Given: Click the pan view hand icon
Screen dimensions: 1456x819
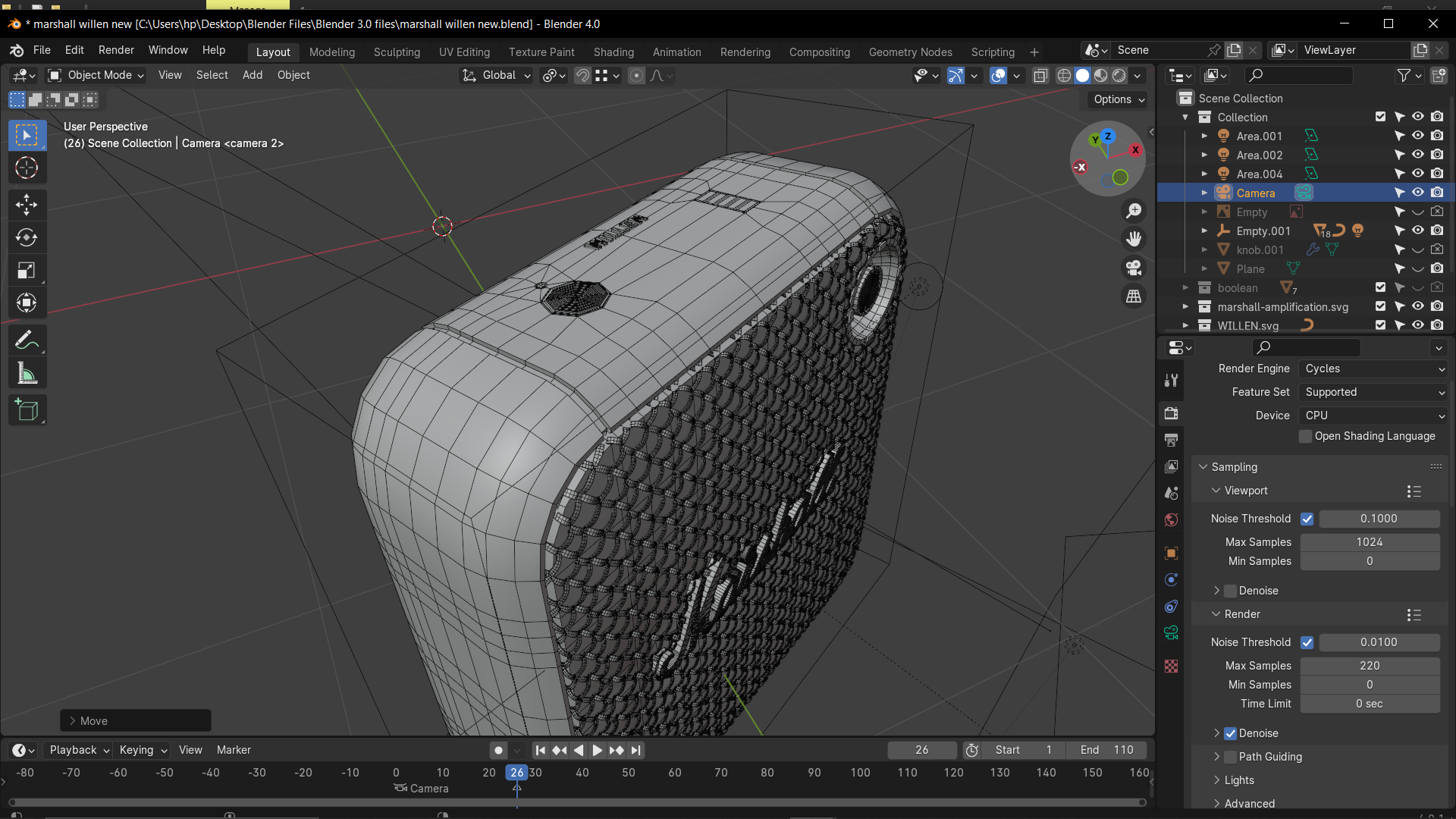Looking at the screenshot, I should click(x=1134, y=239).
